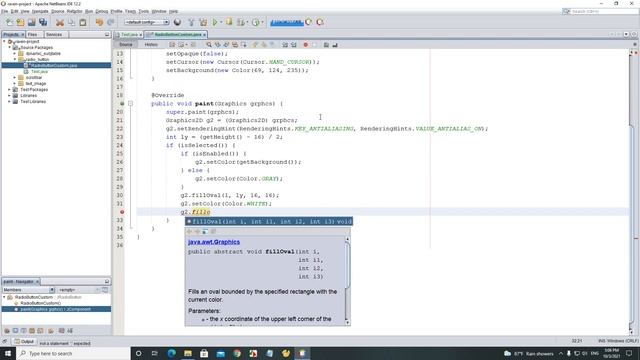
Task: Open the empty filter dropdown in Navigator
Action: click(x=79, y=290)
